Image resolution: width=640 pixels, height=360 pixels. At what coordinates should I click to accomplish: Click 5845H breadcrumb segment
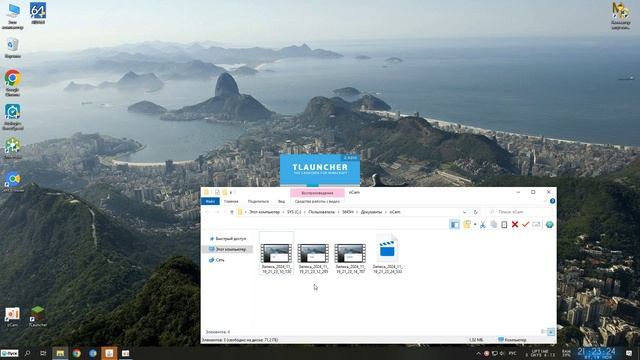click(x=348, y=212)
